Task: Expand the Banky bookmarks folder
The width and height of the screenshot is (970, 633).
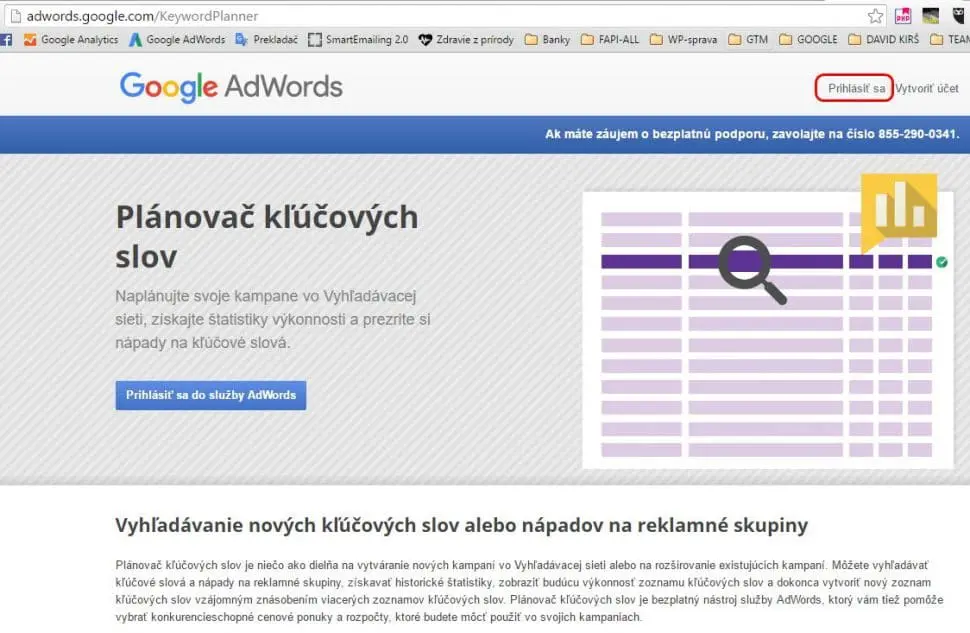Action: (x=551, y=39)
